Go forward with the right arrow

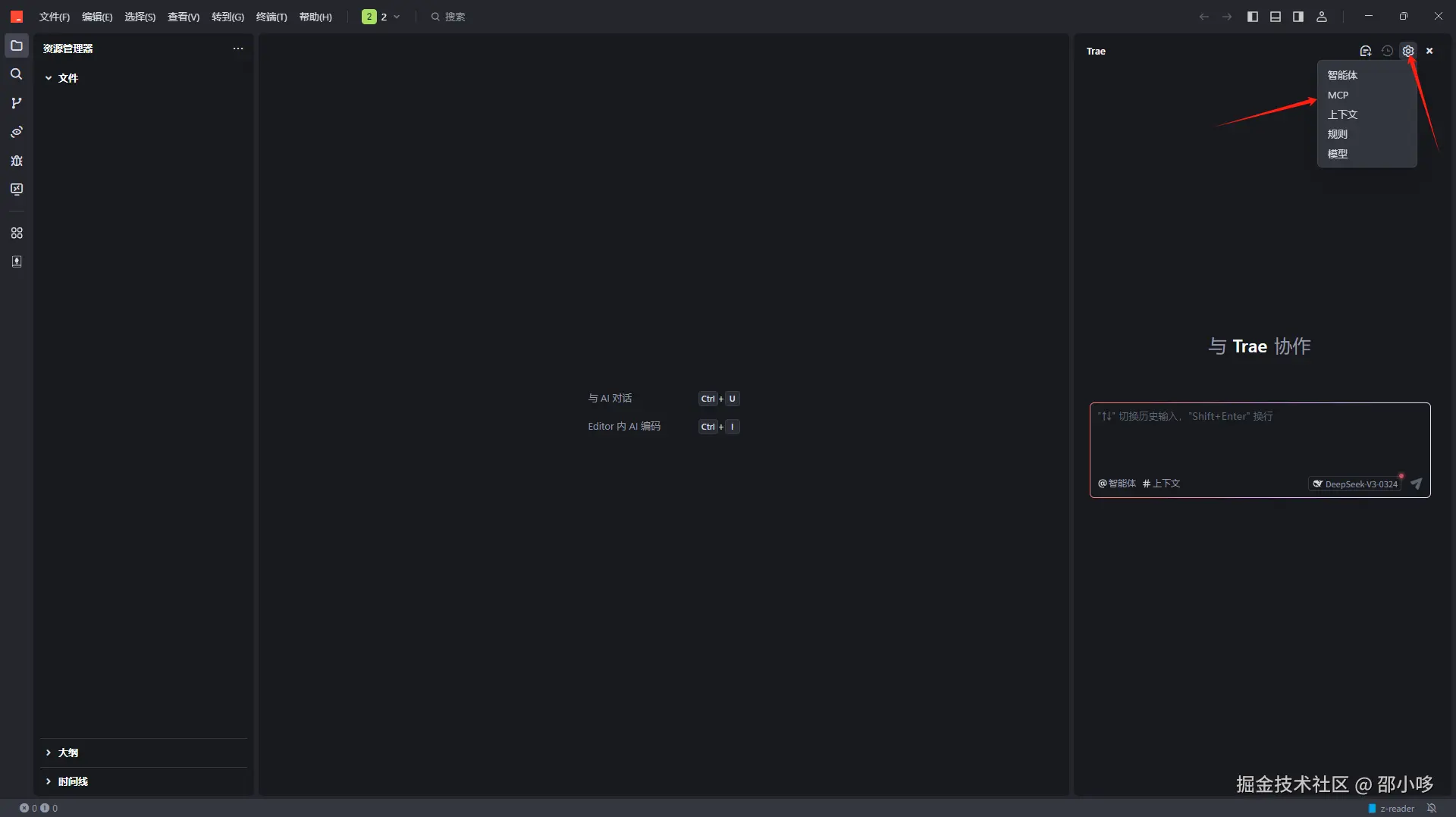[x=1227, y=17]
